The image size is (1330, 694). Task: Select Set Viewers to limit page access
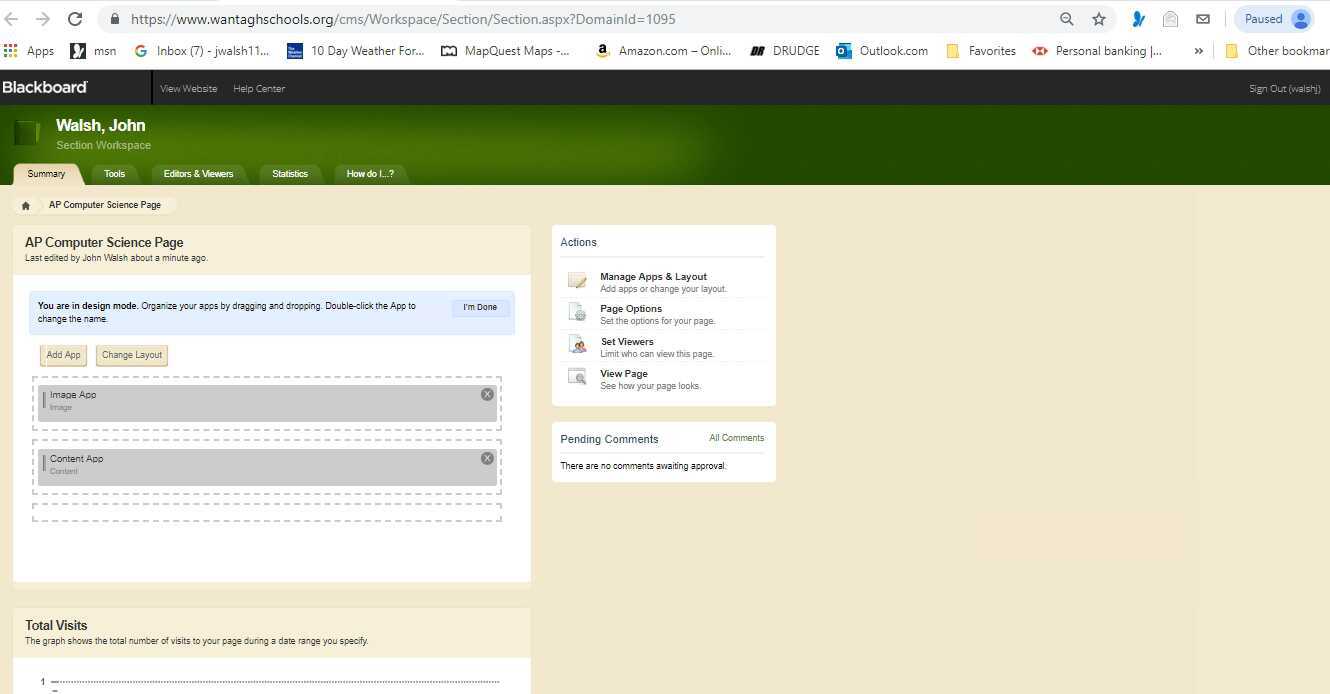point(626,341)
